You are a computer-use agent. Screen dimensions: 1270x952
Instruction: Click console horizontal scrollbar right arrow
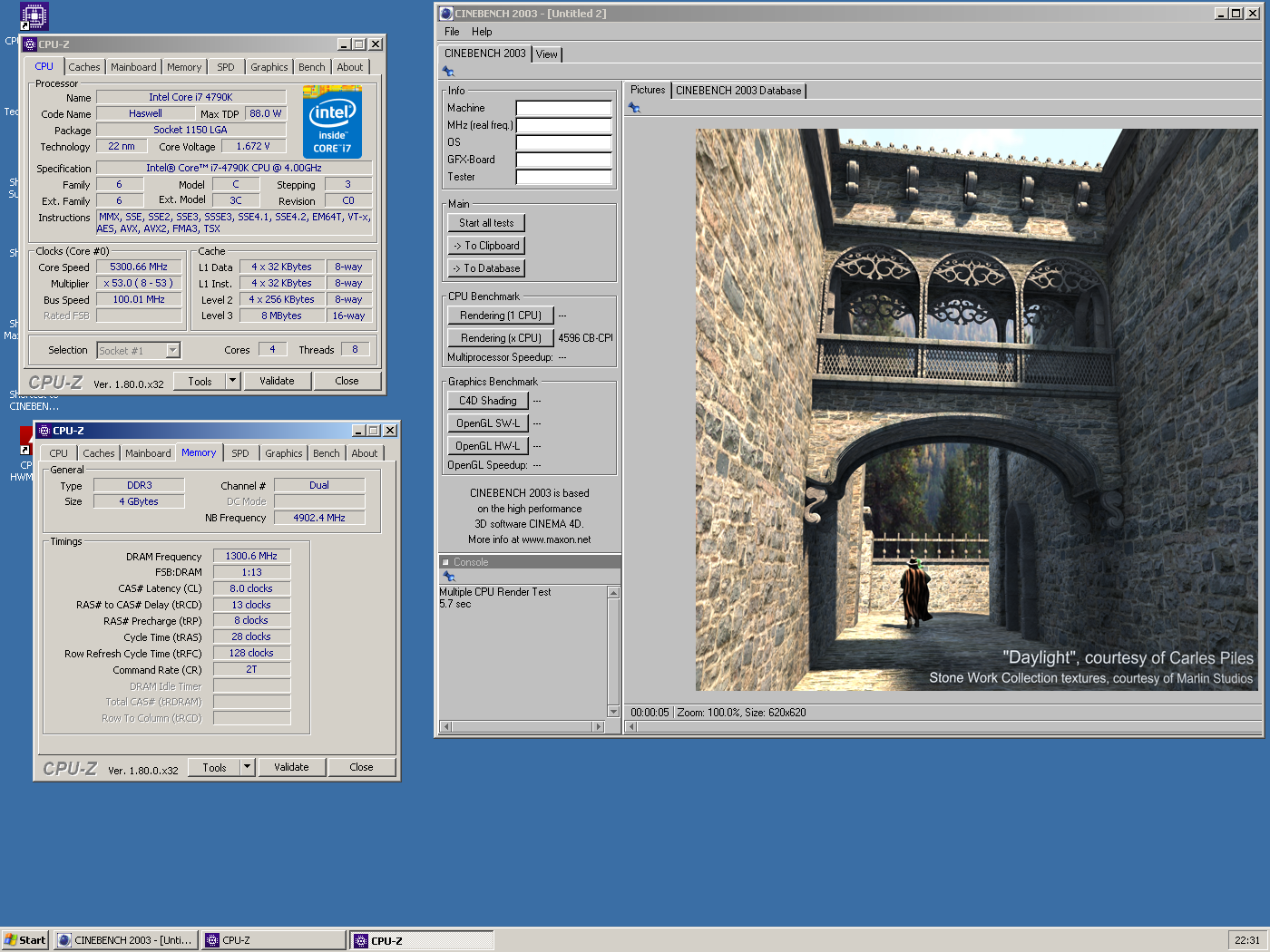point(597,726)
